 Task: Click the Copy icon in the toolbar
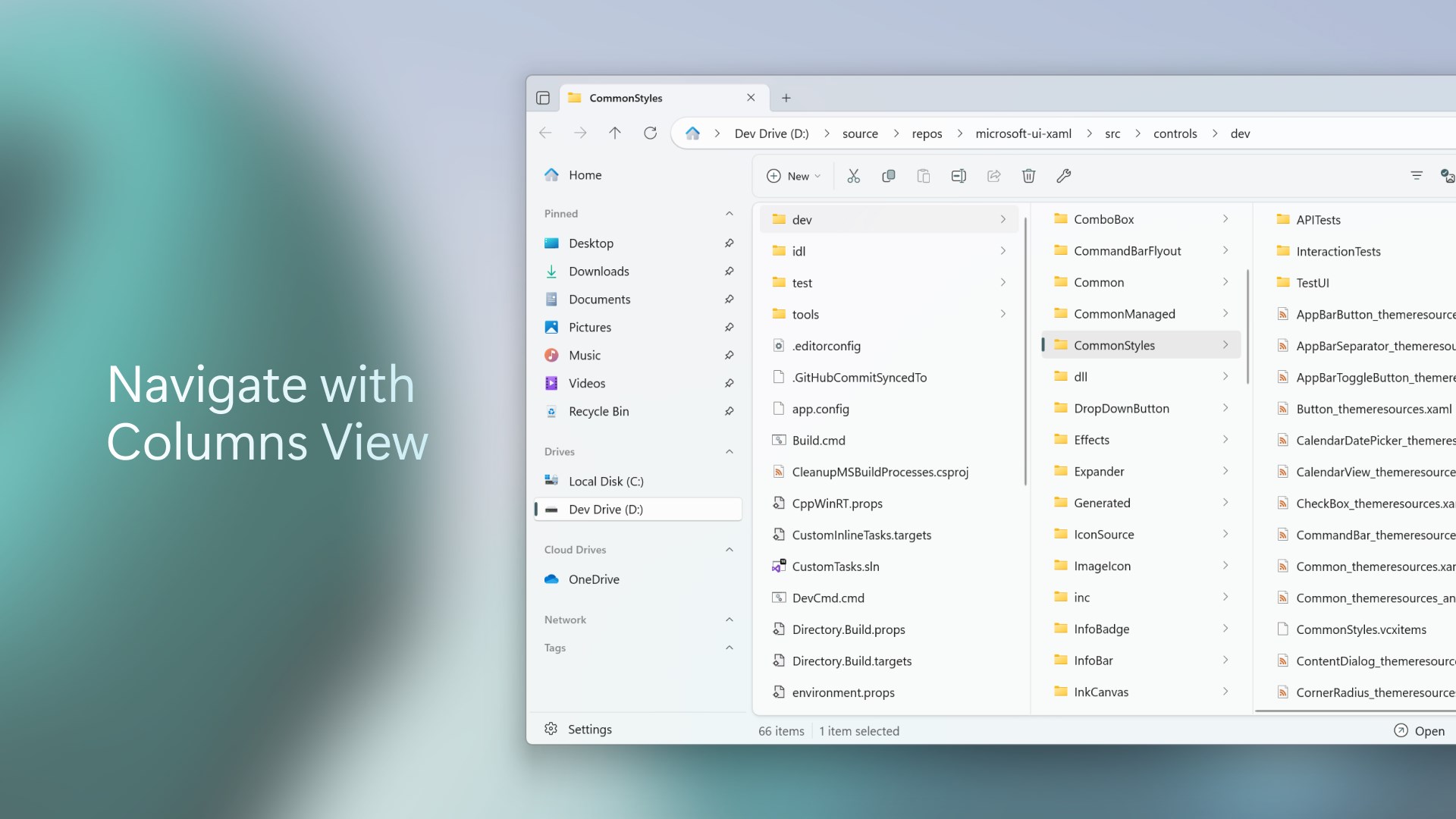tap(888, 175)
